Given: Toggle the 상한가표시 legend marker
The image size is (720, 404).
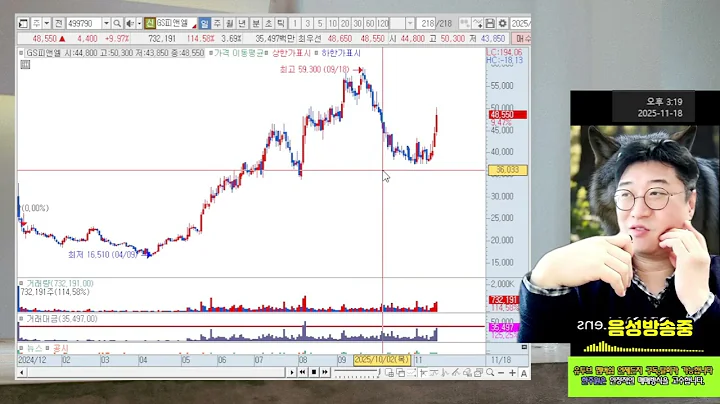Looking at the screenshot, I should [266, 53].
